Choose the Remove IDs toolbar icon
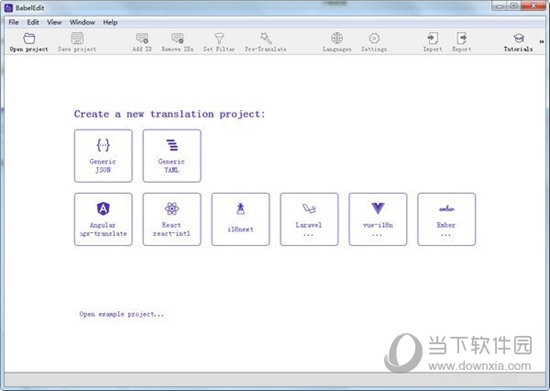 pyautogui.click(x=177, y=38)
